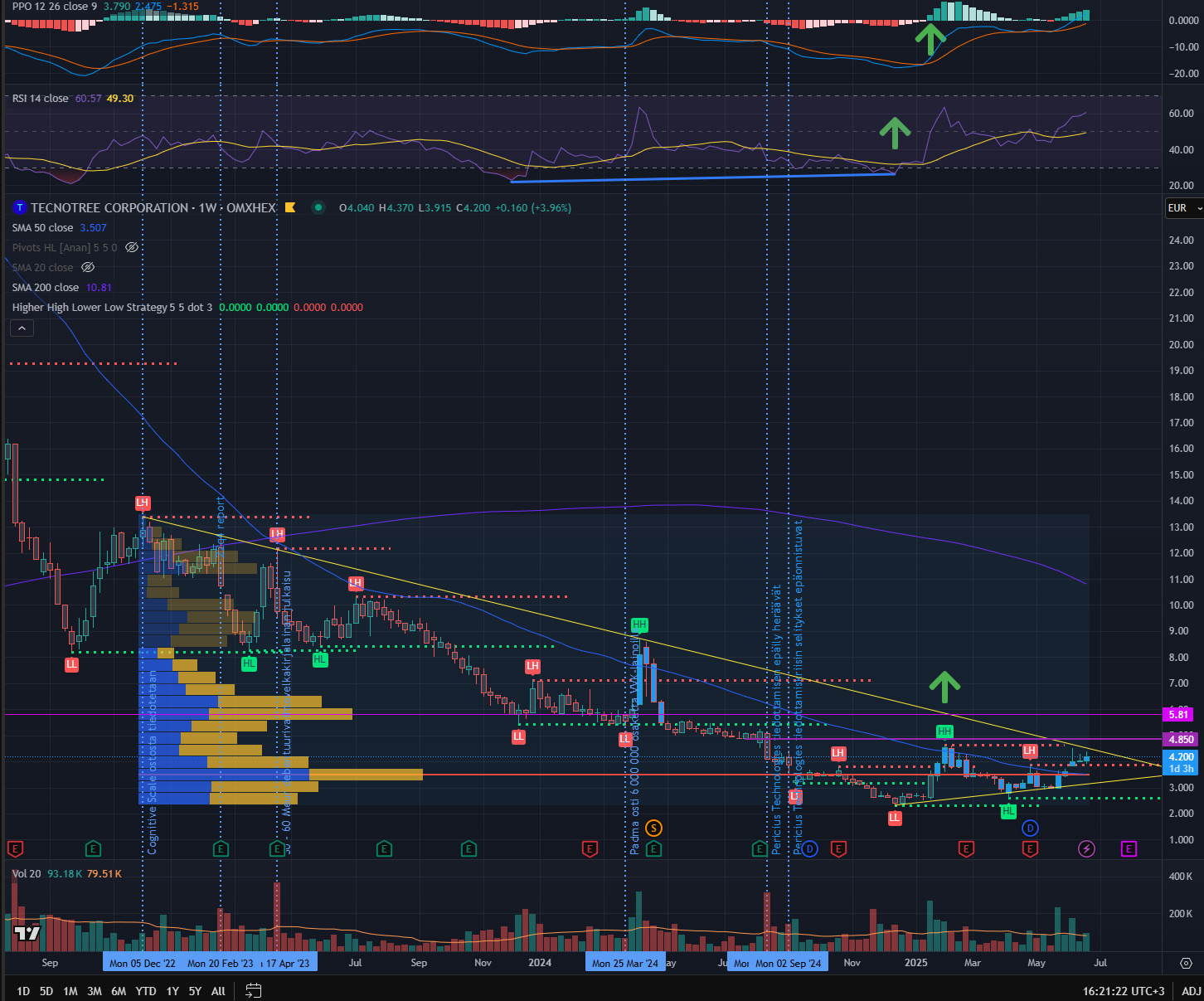
Task: Select the YTD time range
Action: pos(146,991)
